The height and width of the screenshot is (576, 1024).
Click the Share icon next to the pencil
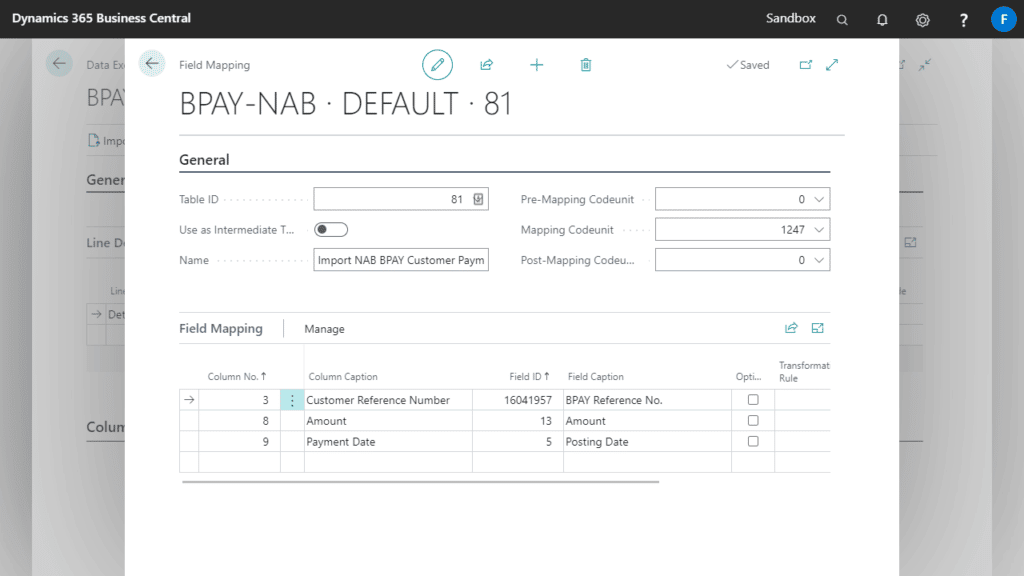(x=486, y=64)
